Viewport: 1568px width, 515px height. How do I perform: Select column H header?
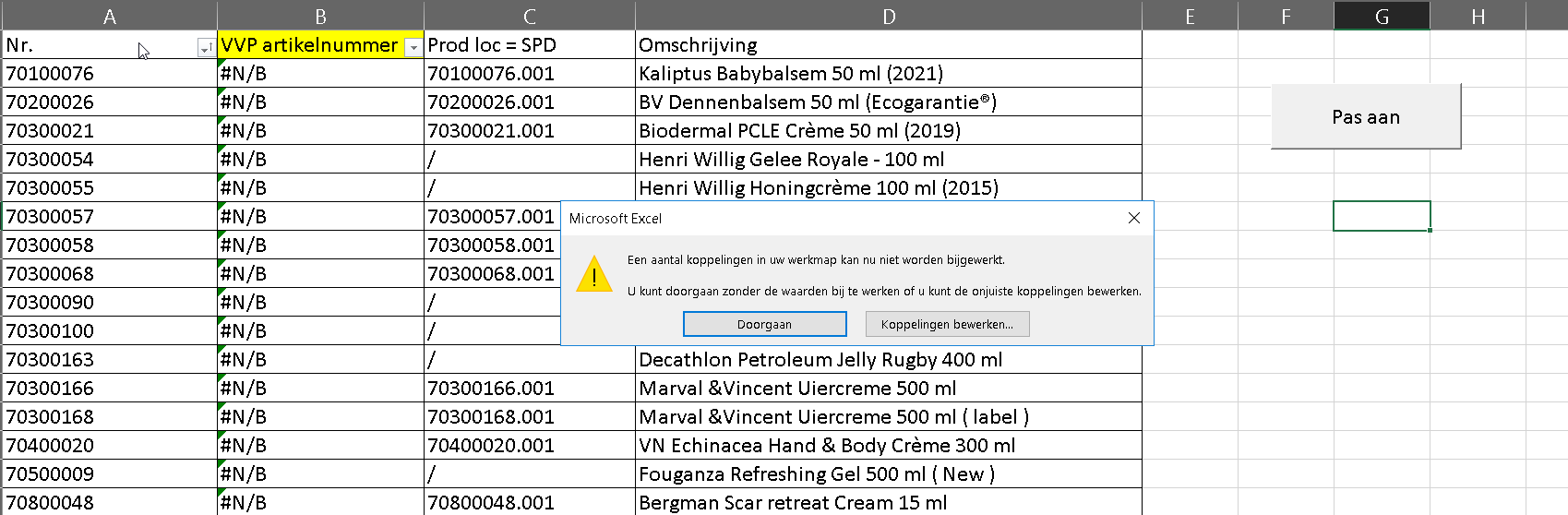click(1478, 16)
